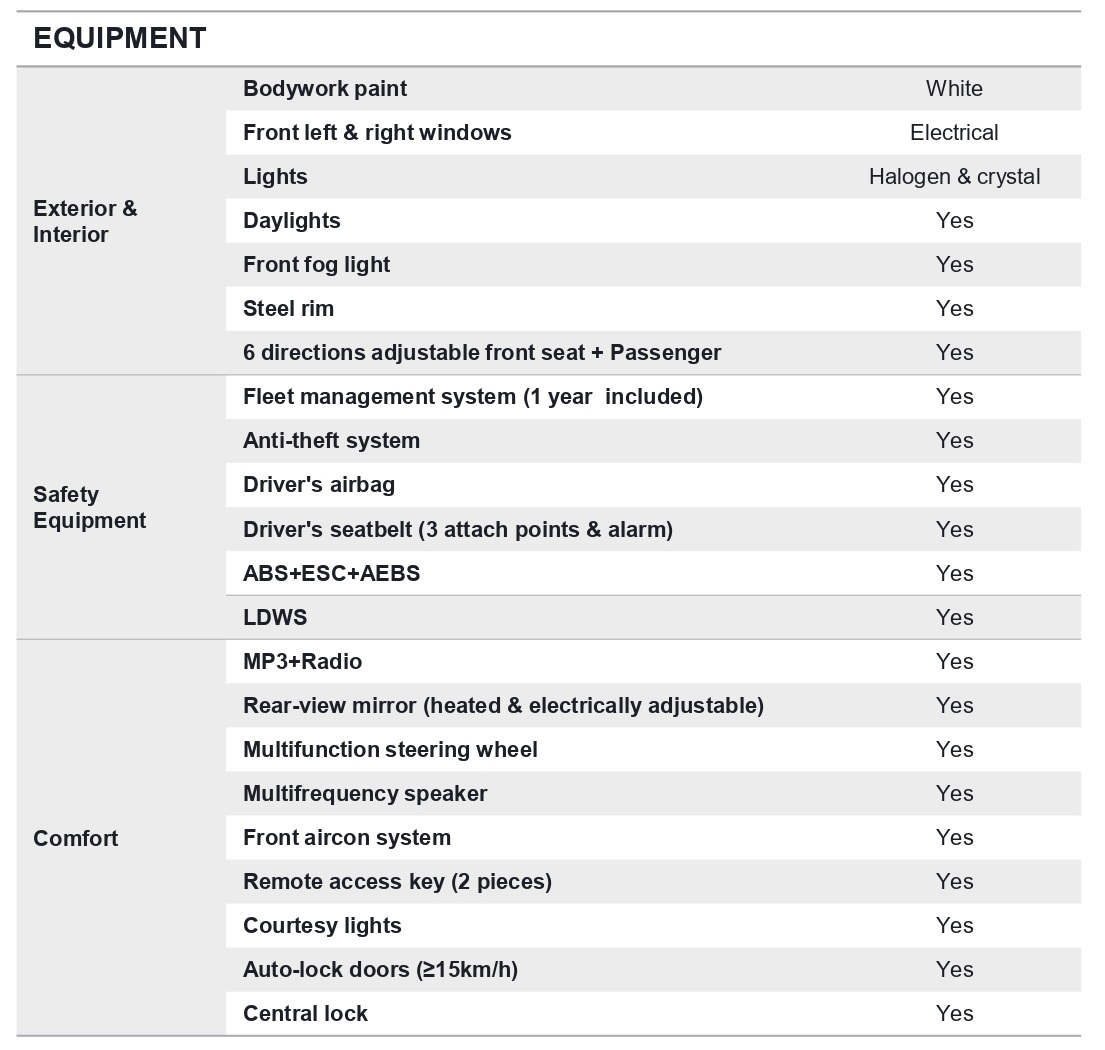
Task: Select the Bodywork paint row label
Action: click(325, 89)
